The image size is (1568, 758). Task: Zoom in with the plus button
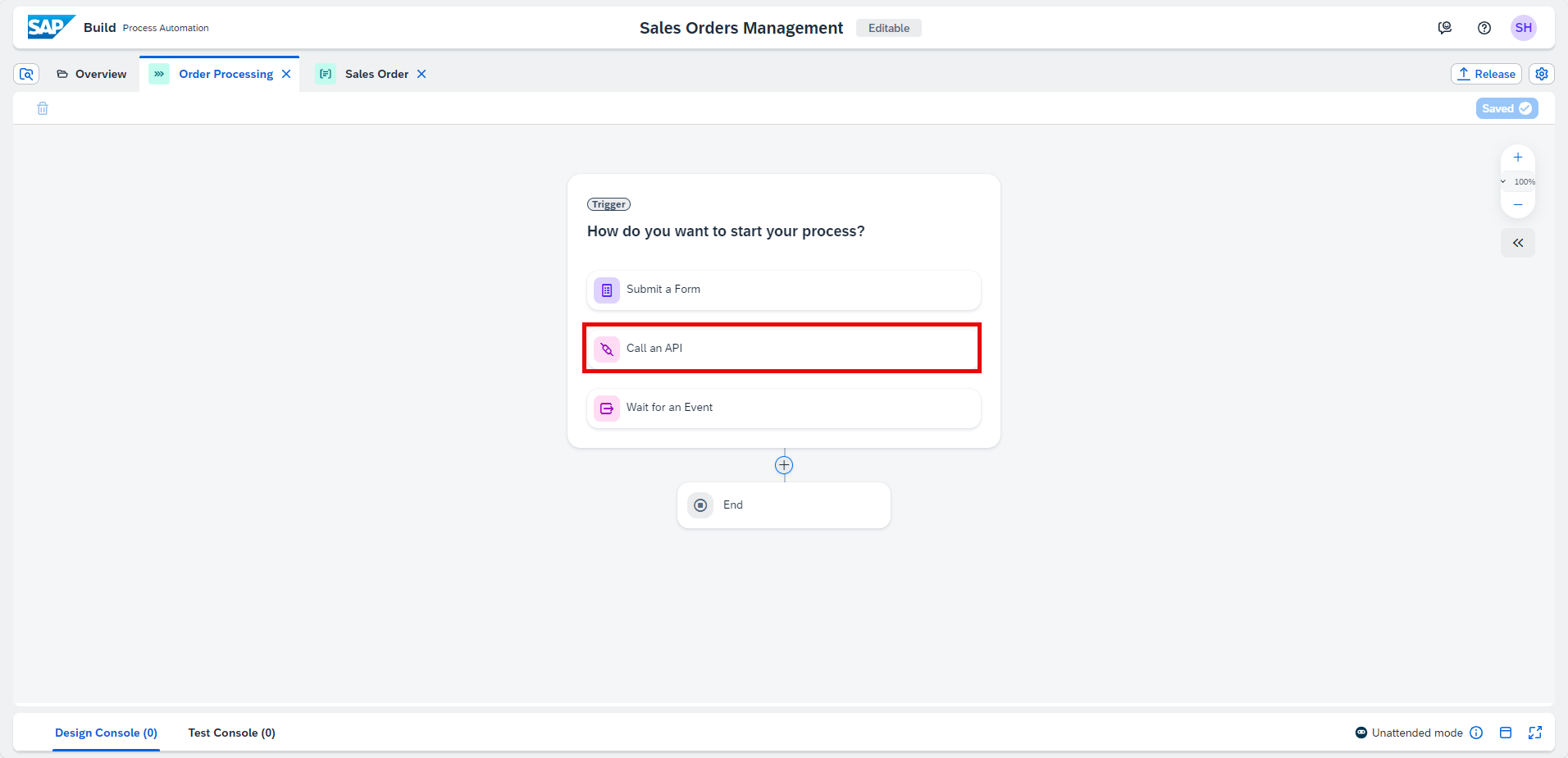(1518, 158)
